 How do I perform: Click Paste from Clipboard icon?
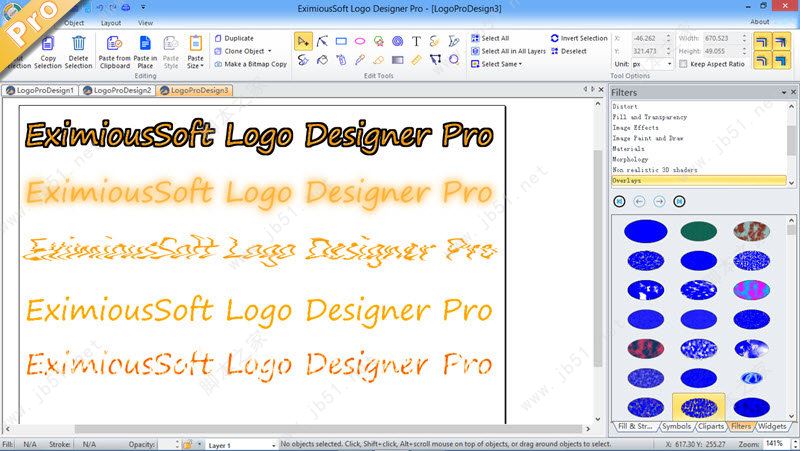[115, 50]
